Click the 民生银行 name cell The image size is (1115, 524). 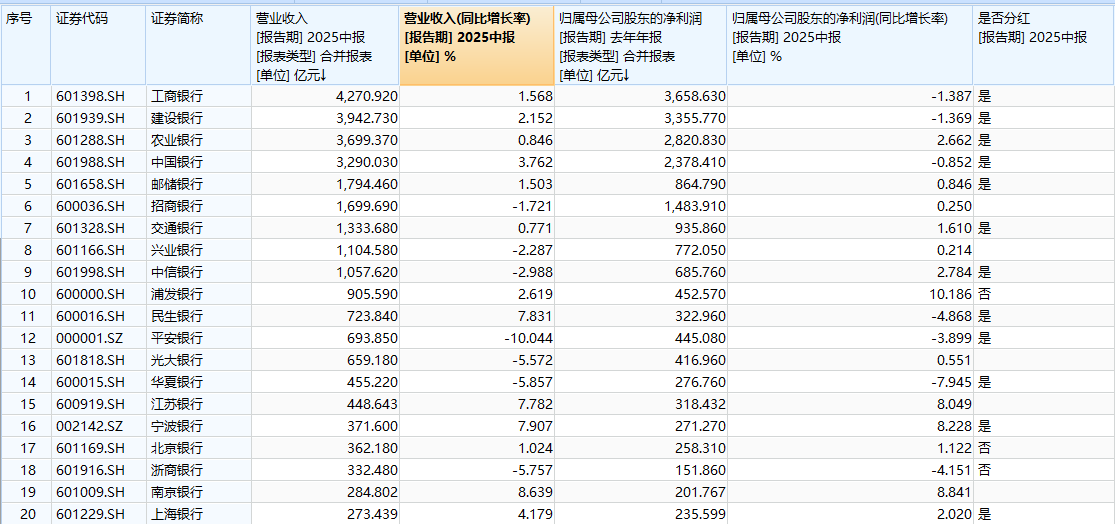[x=198, y=316]
